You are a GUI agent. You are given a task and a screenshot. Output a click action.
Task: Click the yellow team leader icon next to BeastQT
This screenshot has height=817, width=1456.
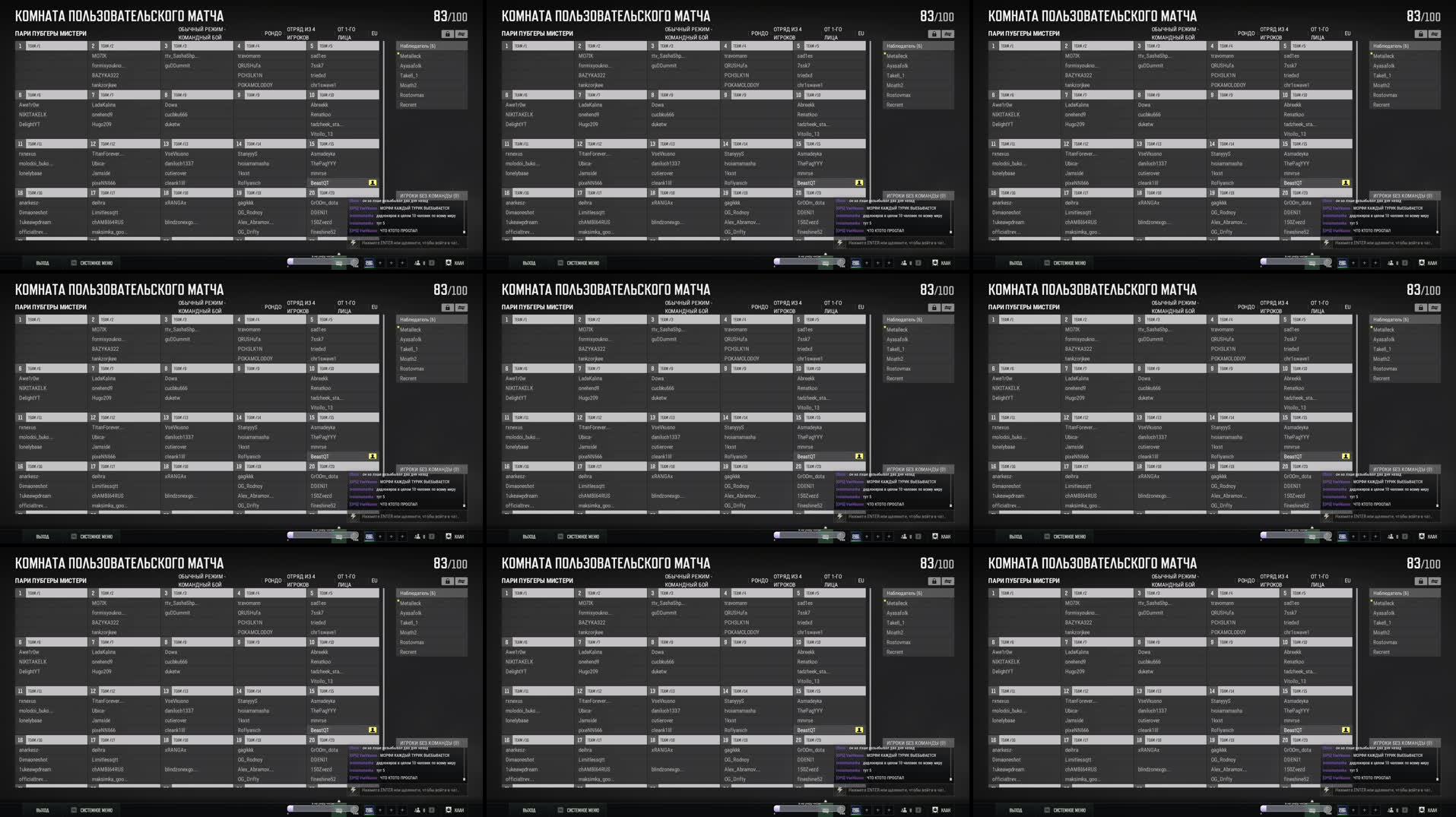click(373, 182)
